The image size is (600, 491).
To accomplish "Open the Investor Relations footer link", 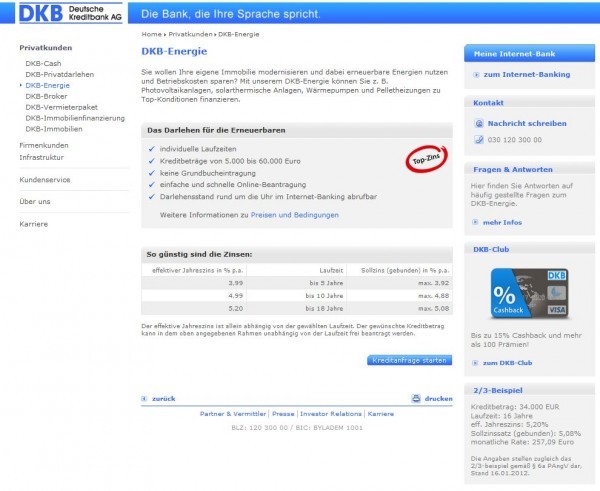I will (331, 414).
